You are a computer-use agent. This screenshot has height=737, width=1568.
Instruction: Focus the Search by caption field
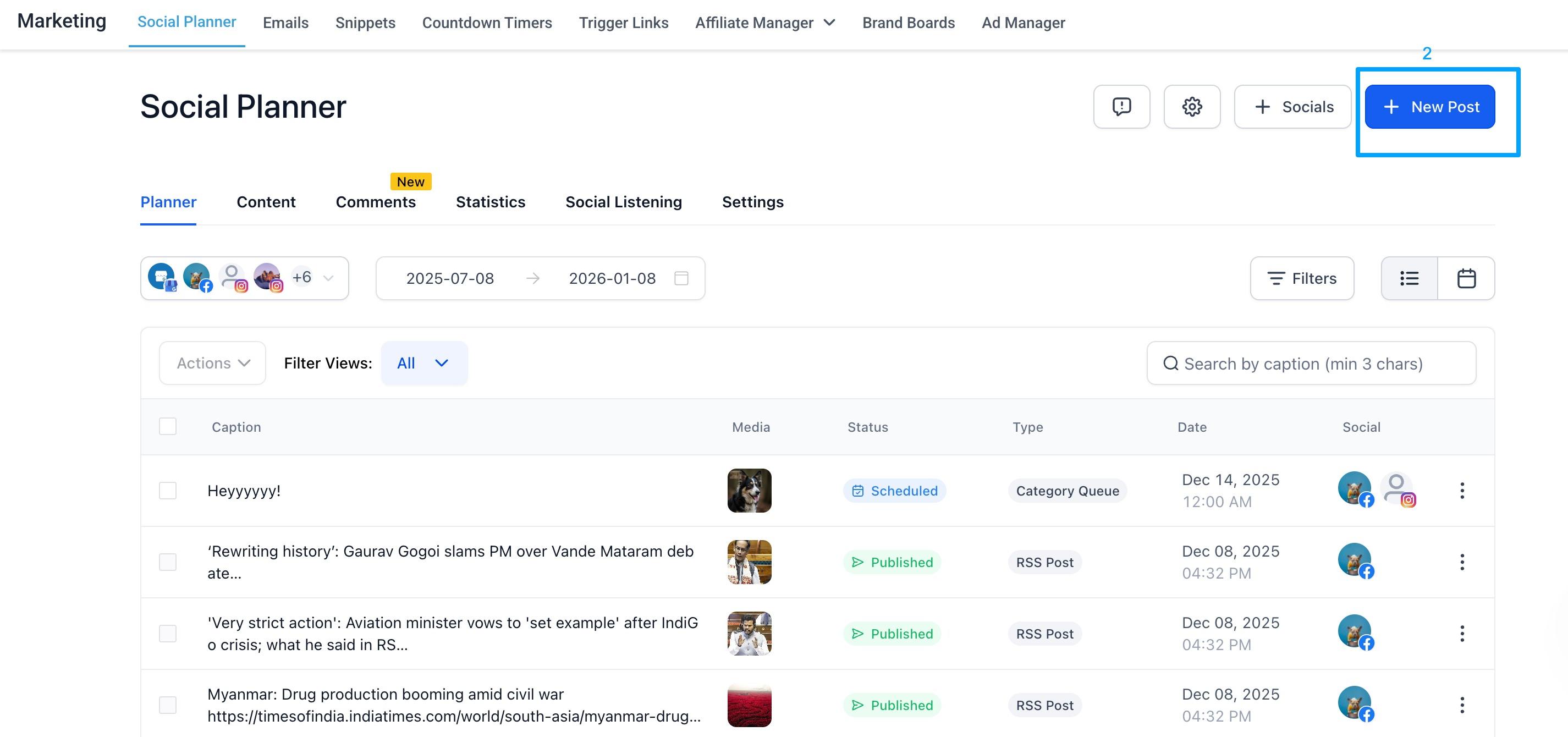[1311, 364]
